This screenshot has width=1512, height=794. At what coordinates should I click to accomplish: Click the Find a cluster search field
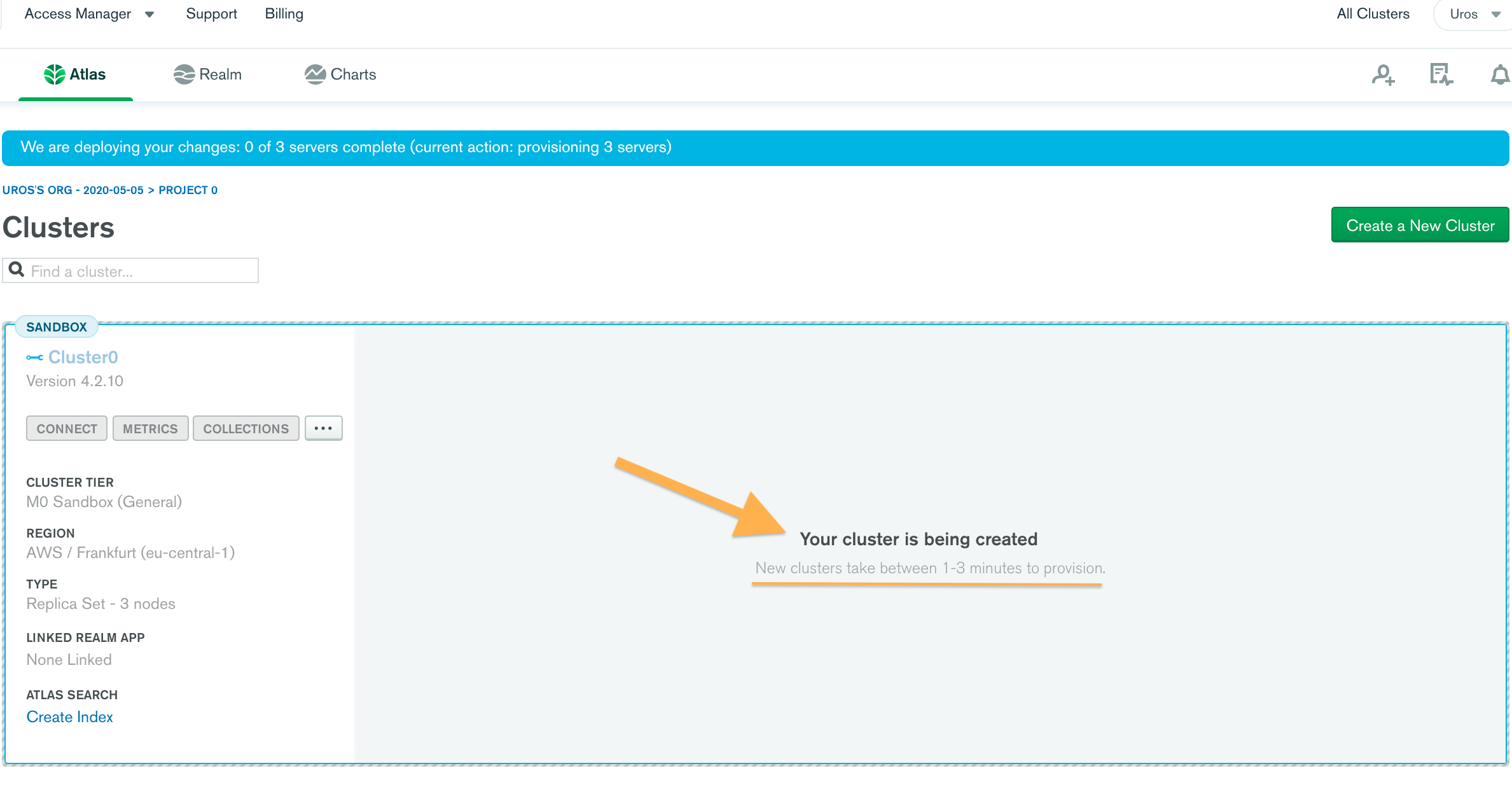(x=140, y=271)
